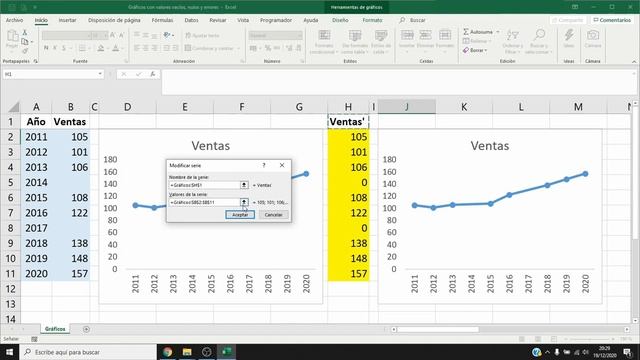Click the Chrome icon on the taskbar

[167, 352]
